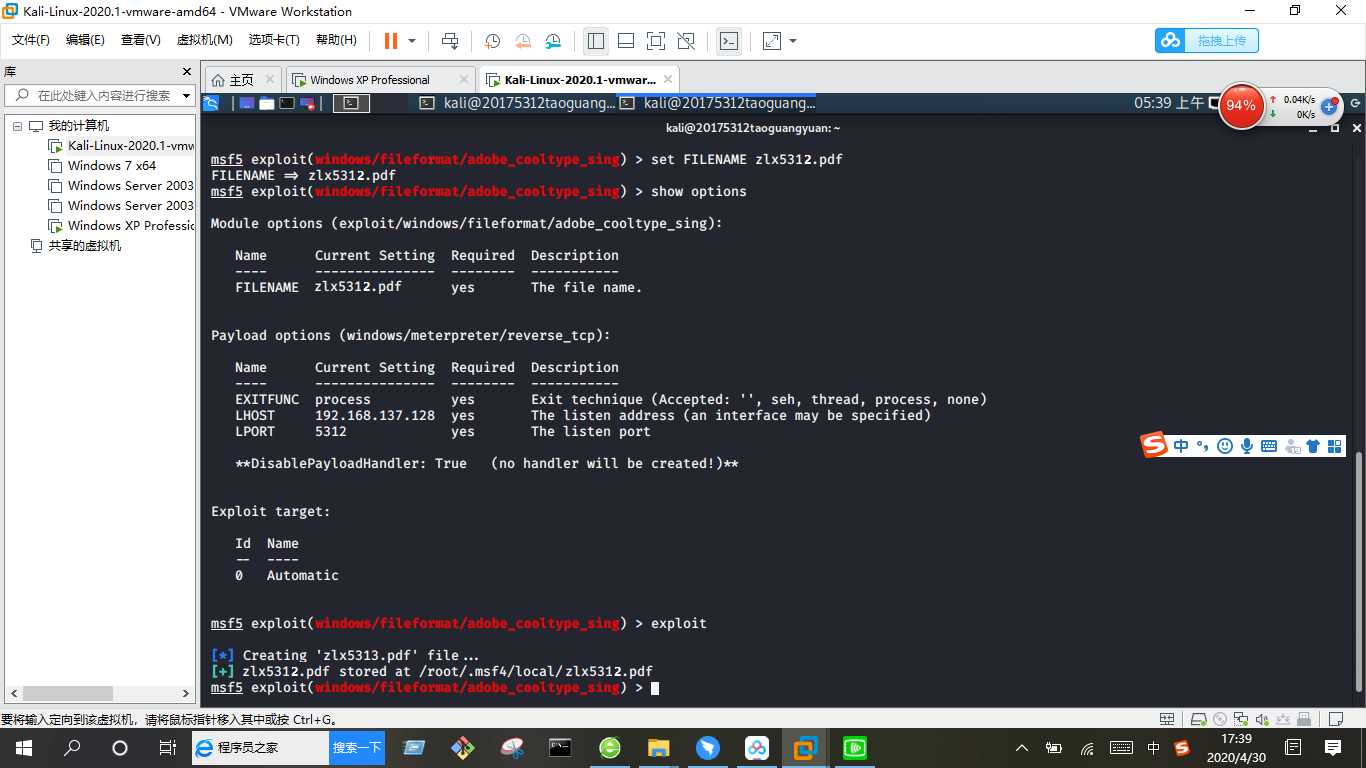Open the 选项卡(T) menu
This screenshot has width=1366, height=768.
[274, 40]
